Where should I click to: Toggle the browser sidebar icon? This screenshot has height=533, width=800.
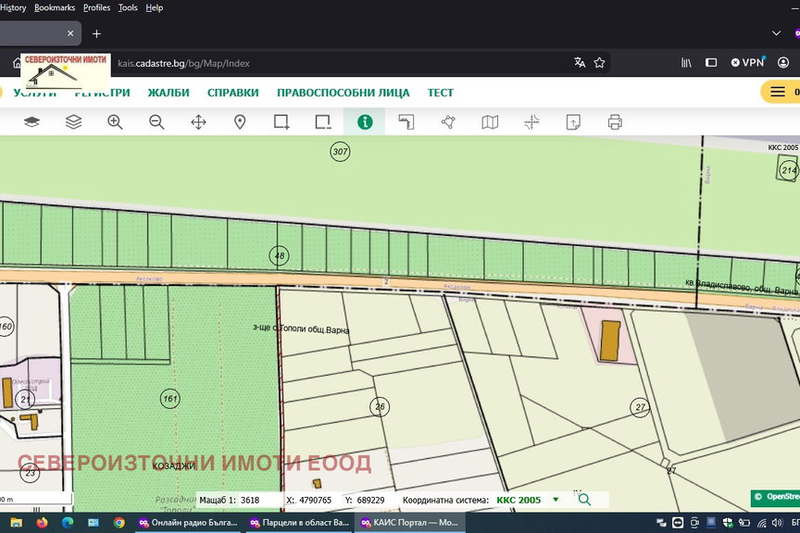click(711, 63)
